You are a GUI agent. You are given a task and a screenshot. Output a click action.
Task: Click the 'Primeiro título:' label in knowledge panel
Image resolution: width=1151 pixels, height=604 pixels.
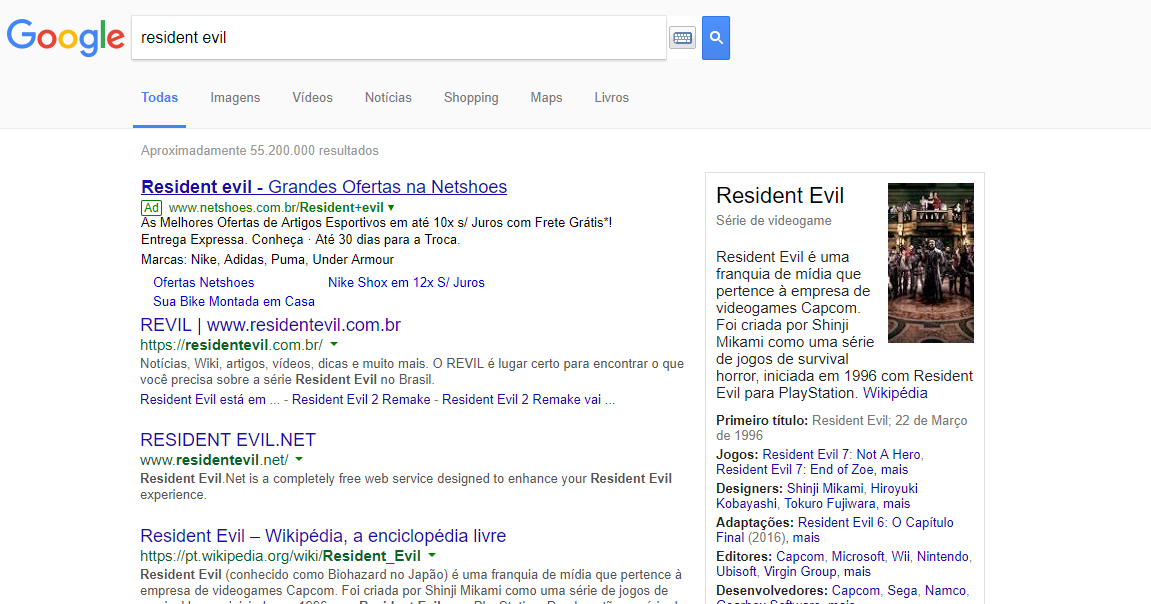pyautogui.click(x=762, y=421)
